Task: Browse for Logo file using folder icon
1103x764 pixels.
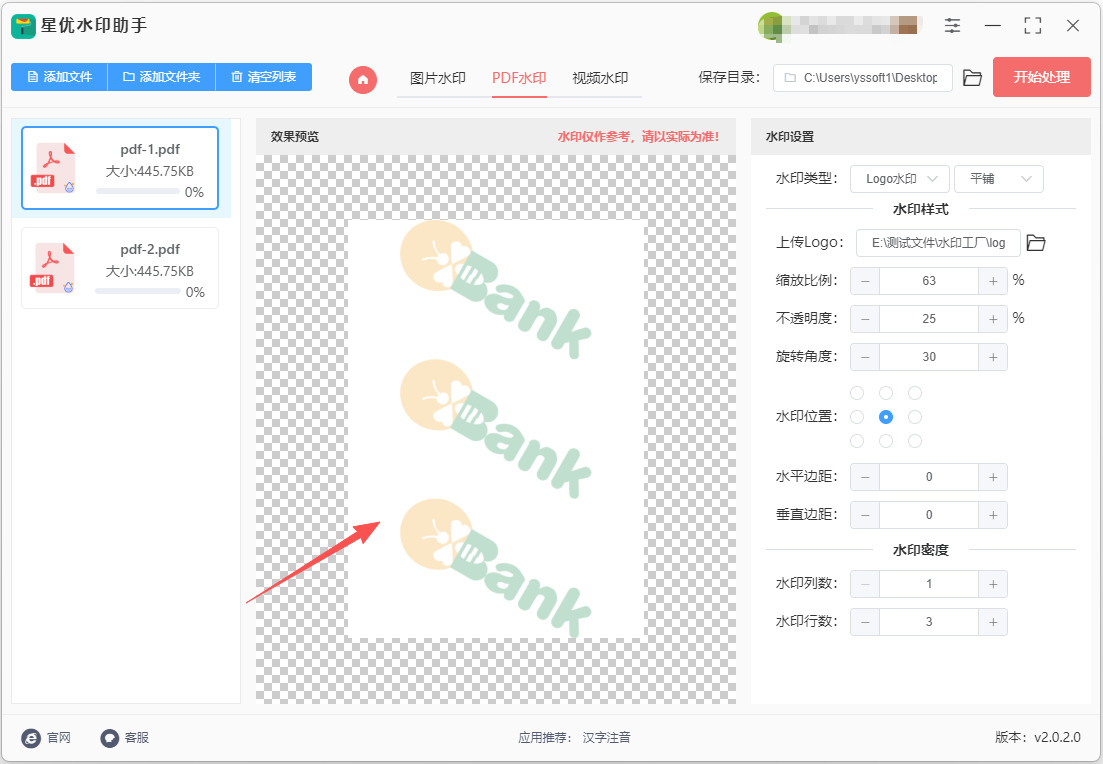Action: [x=1036, y=243]
